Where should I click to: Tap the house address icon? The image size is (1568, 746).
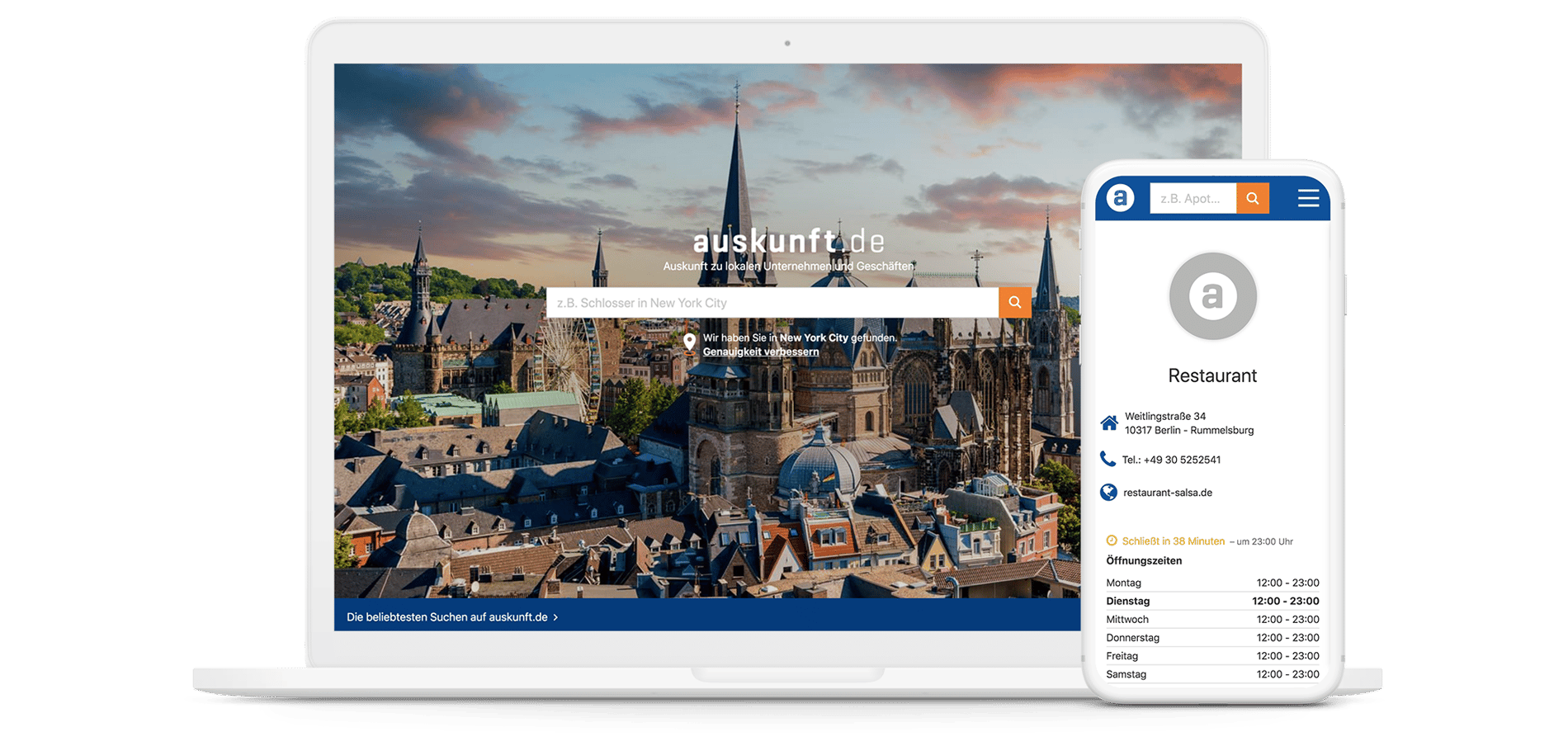click(1109, 423)
